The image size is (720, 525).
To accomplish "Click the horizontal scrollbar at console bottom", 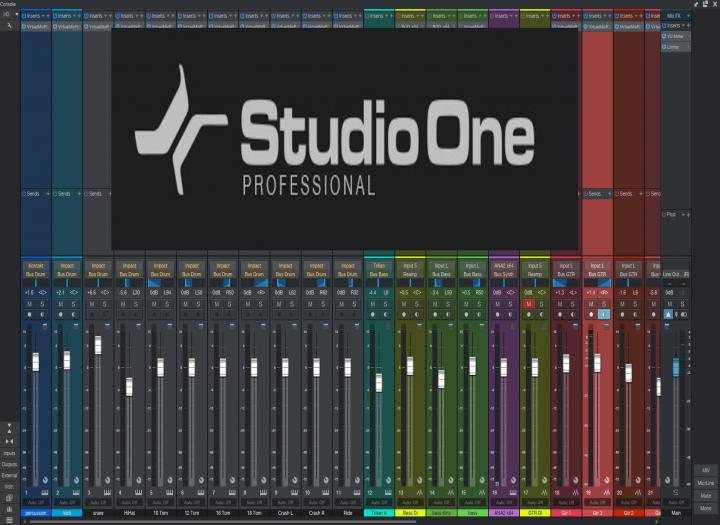I will coord(223,522).
